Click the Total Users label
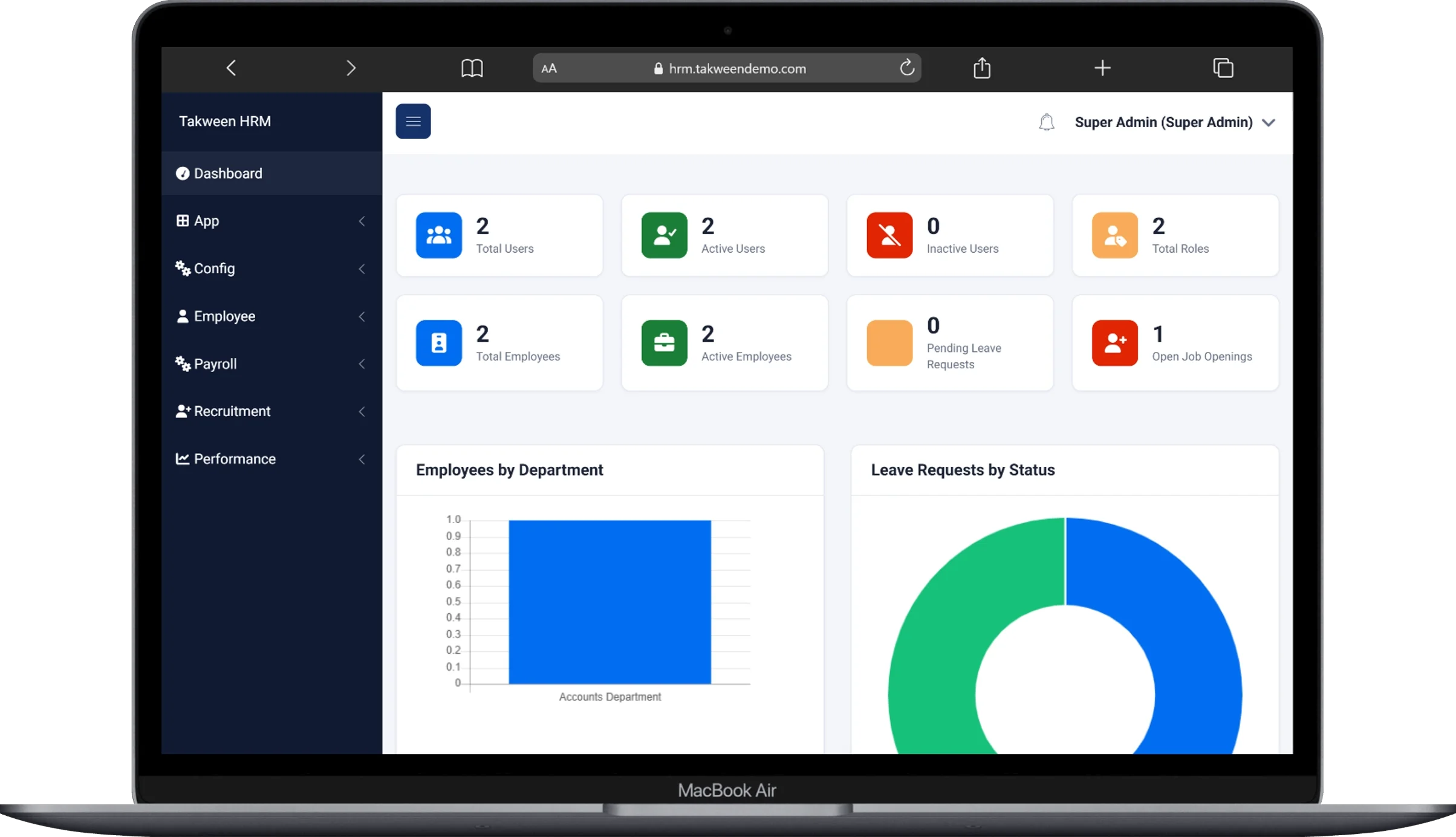This screenshot has width=1456, height=837. (x=505, y=249)
